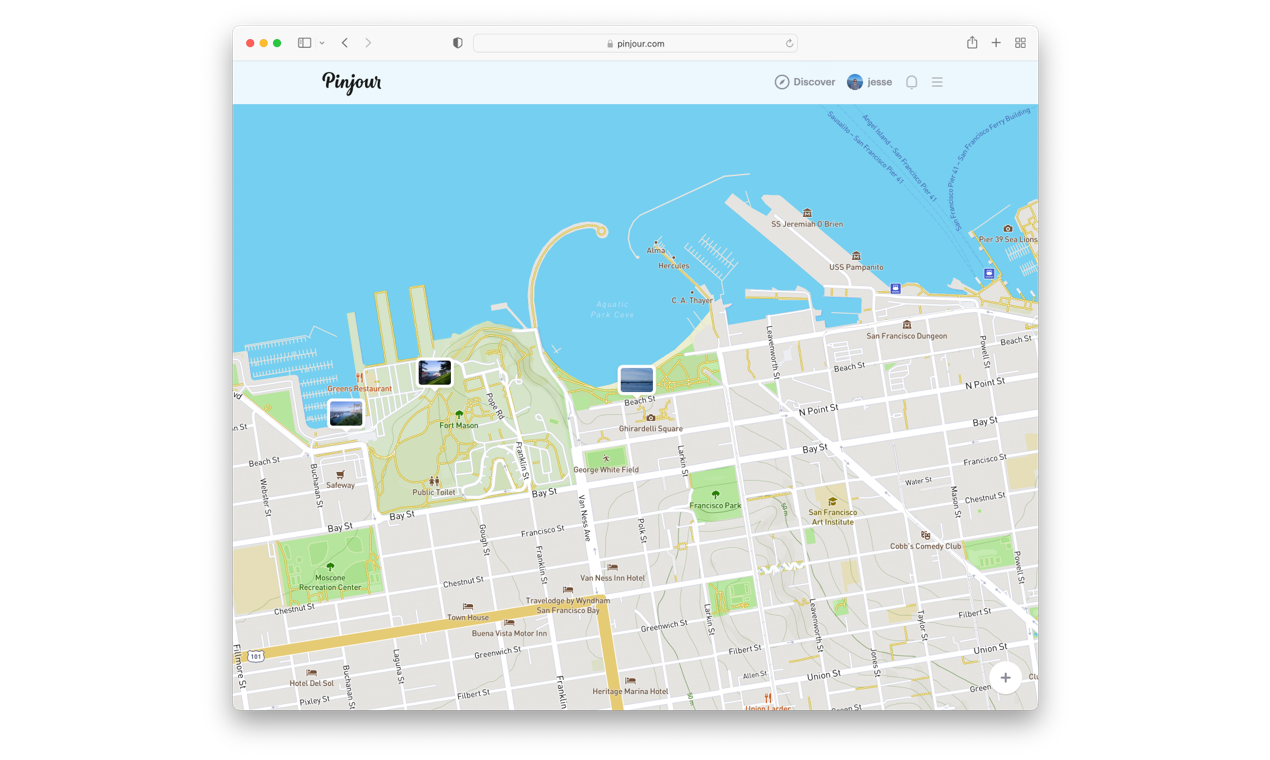Go forward to next page
Screen dimensions: 1270x760
(368, 43)
